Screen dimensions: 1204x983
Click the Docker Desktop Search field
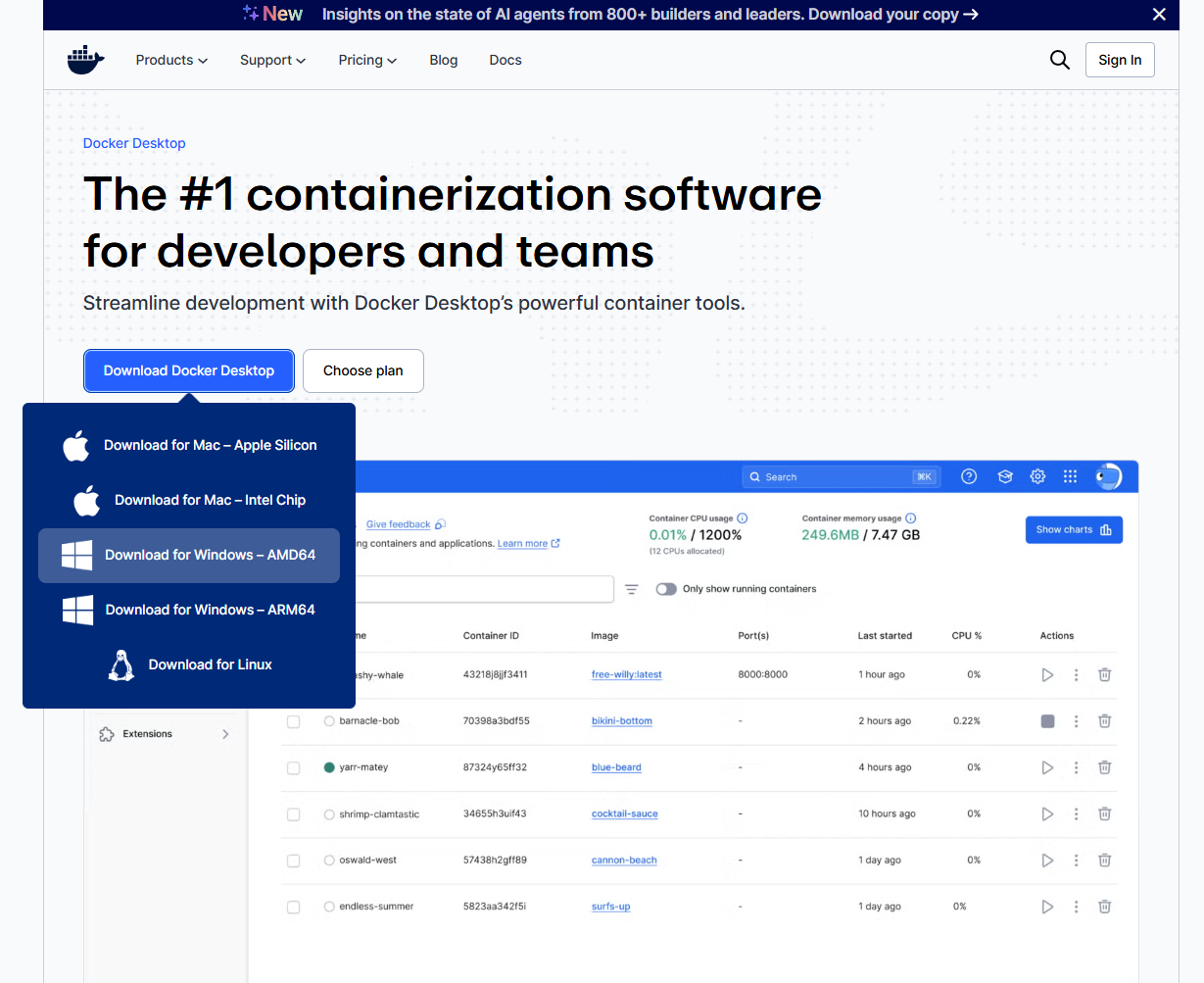coord(842,476)
